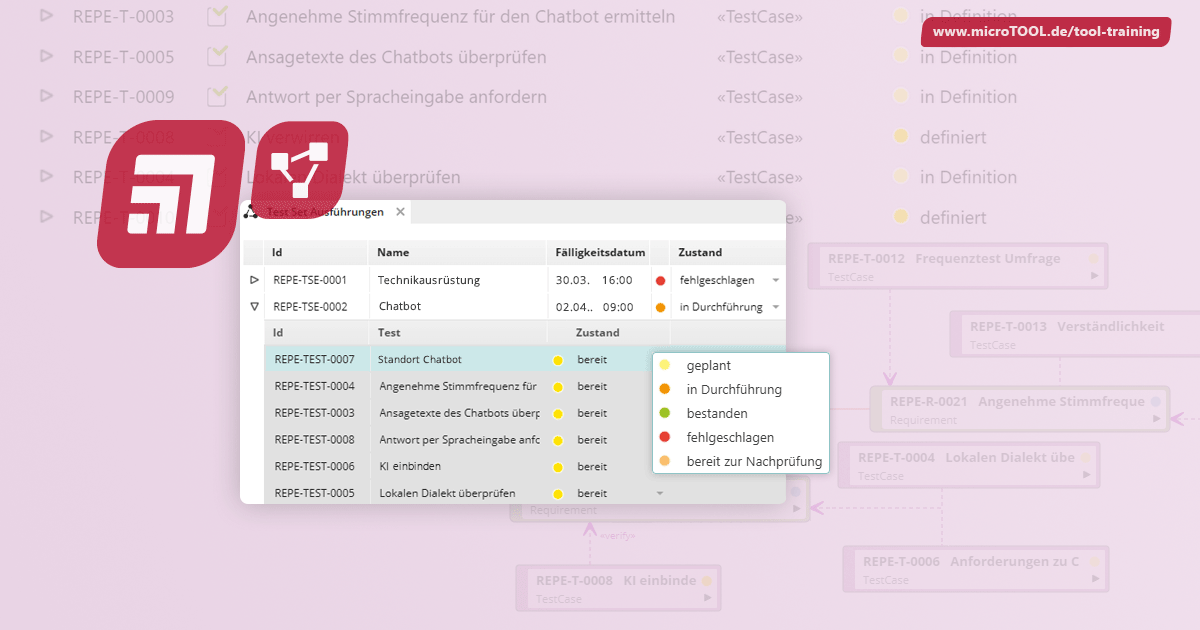Expand the background row Lokalen Dialekt überprüfen
This screenshot has height=630, width=1200.
pos(46,176)
